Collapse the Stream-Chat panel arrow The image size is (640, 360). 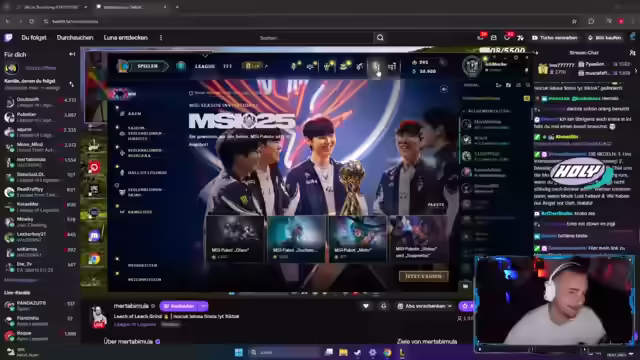(536, 53)
